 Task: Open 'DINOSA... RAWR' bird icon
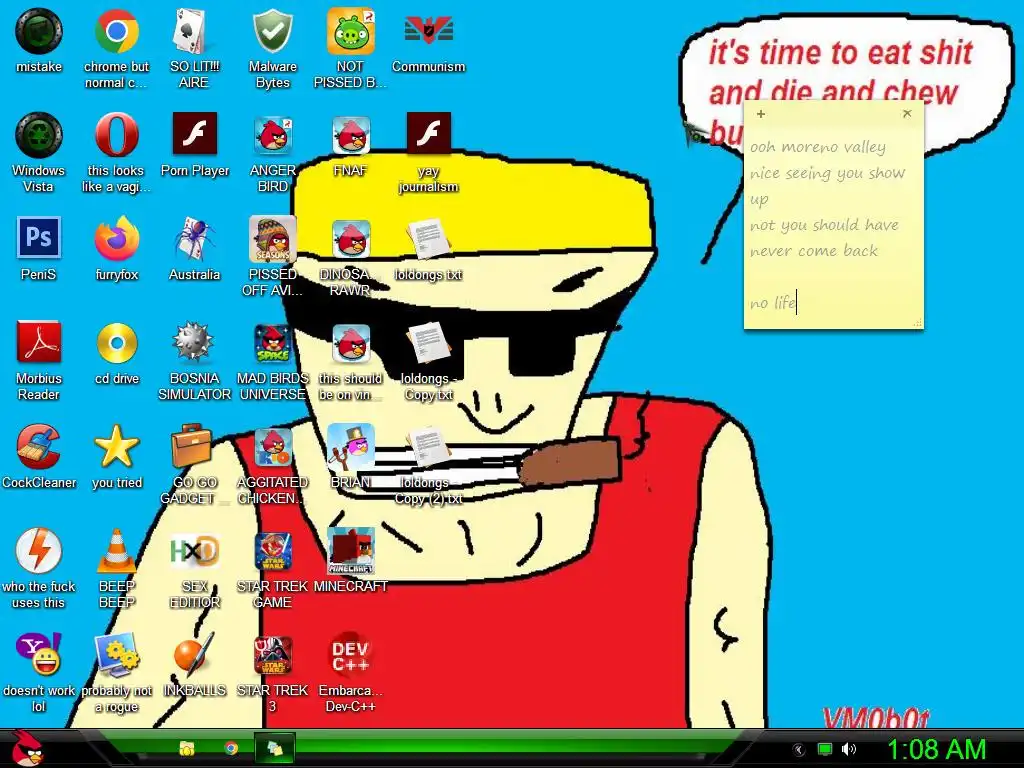click(x=351, y=238)
